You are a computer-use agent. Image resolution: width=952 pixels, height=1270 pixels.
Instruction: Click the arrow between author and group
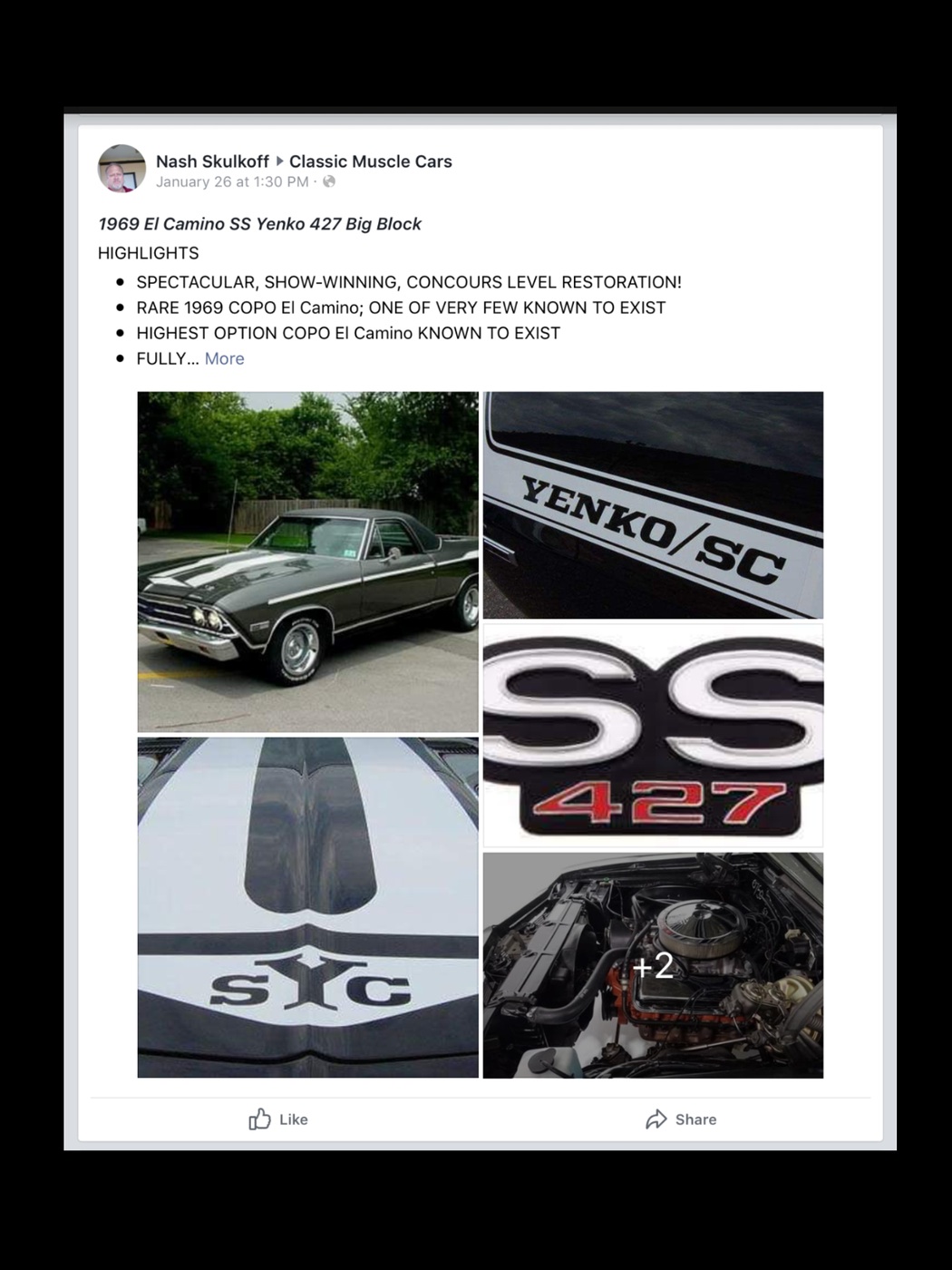279,161
